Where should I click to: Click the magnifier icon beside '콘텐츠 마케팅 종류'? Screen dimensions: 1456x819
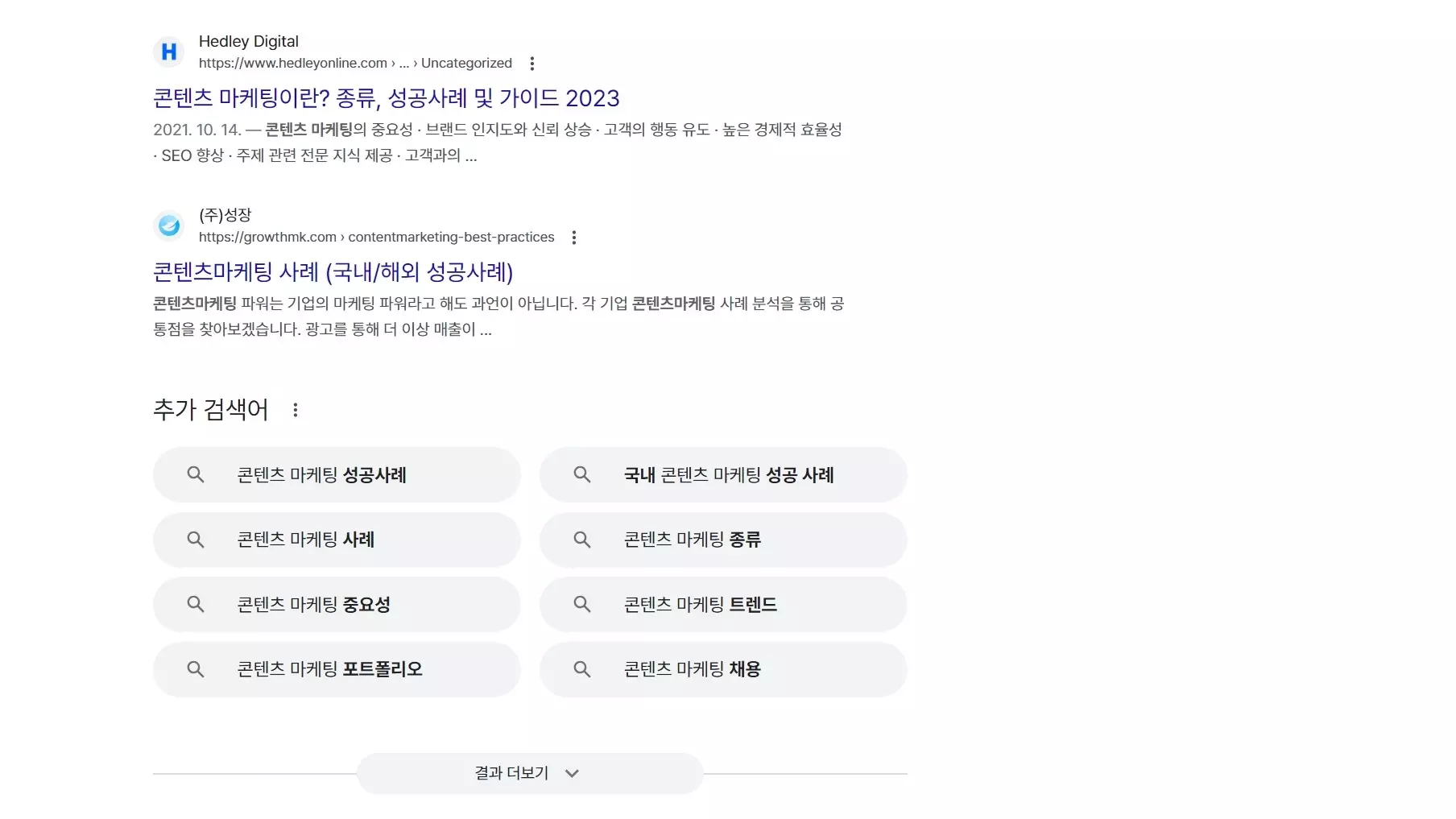[581, 540]
